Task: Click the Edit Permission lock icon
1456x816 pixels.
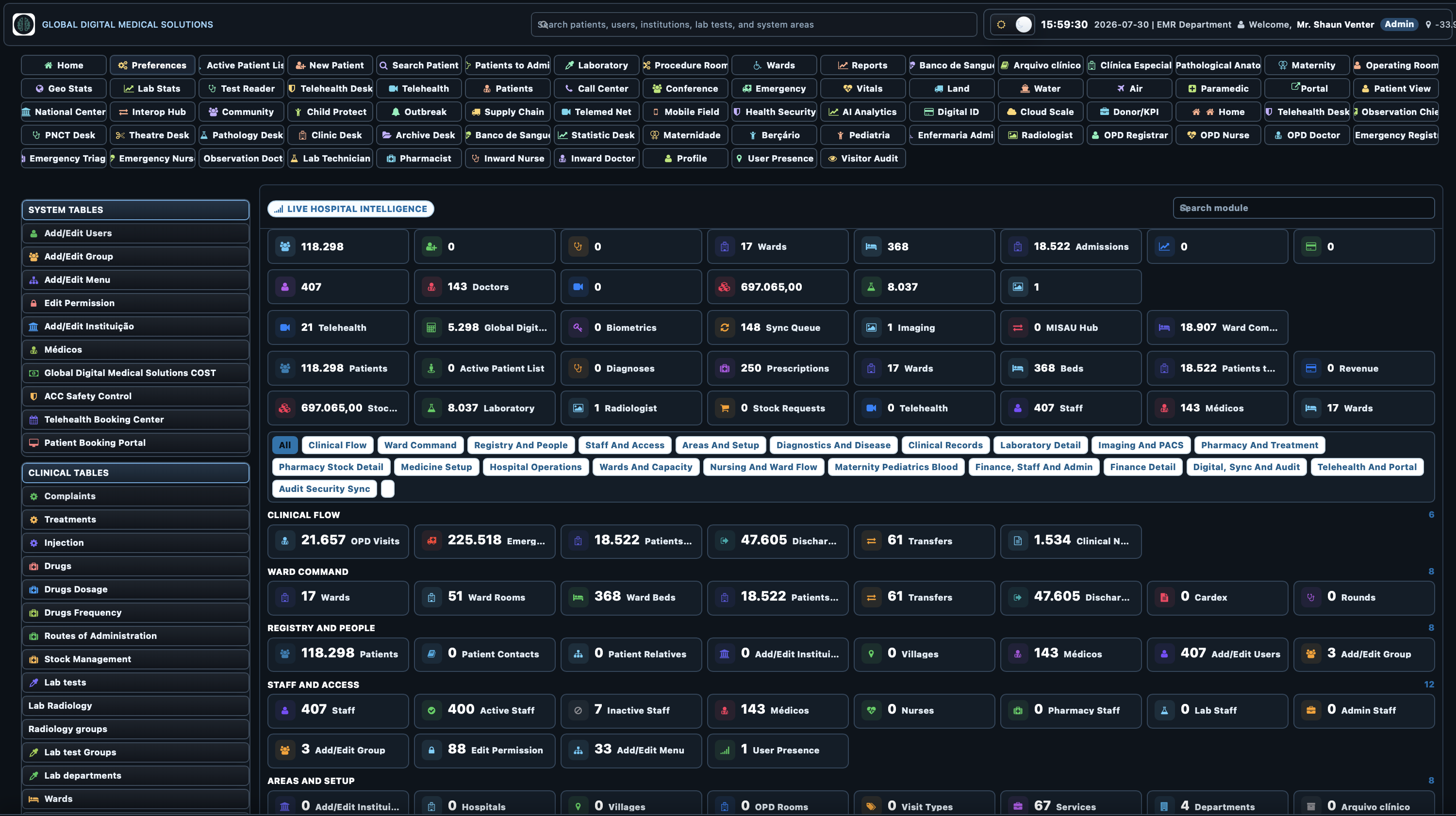Action: [34, 303]
